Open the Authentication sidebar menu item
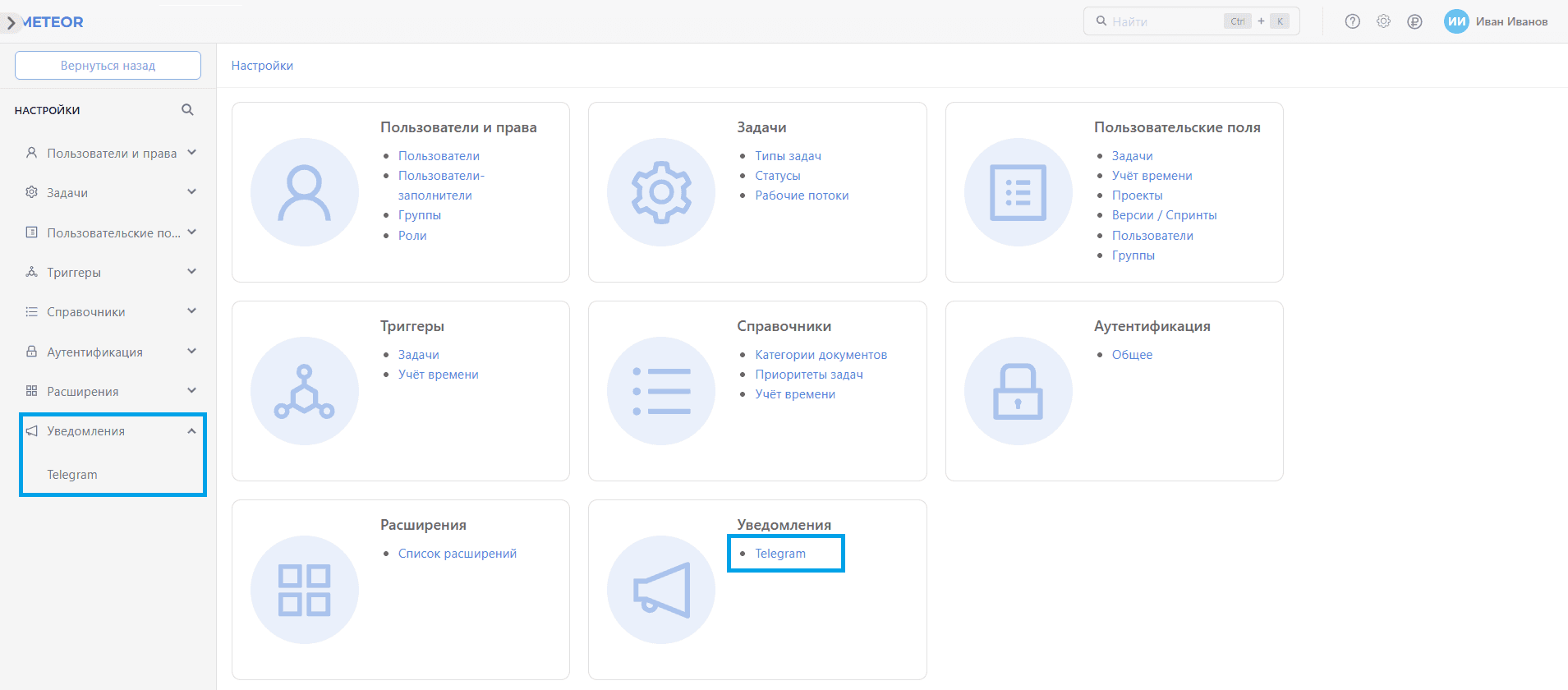Image resolution: width=1568 pixels, height=690 pixels. 95,352
